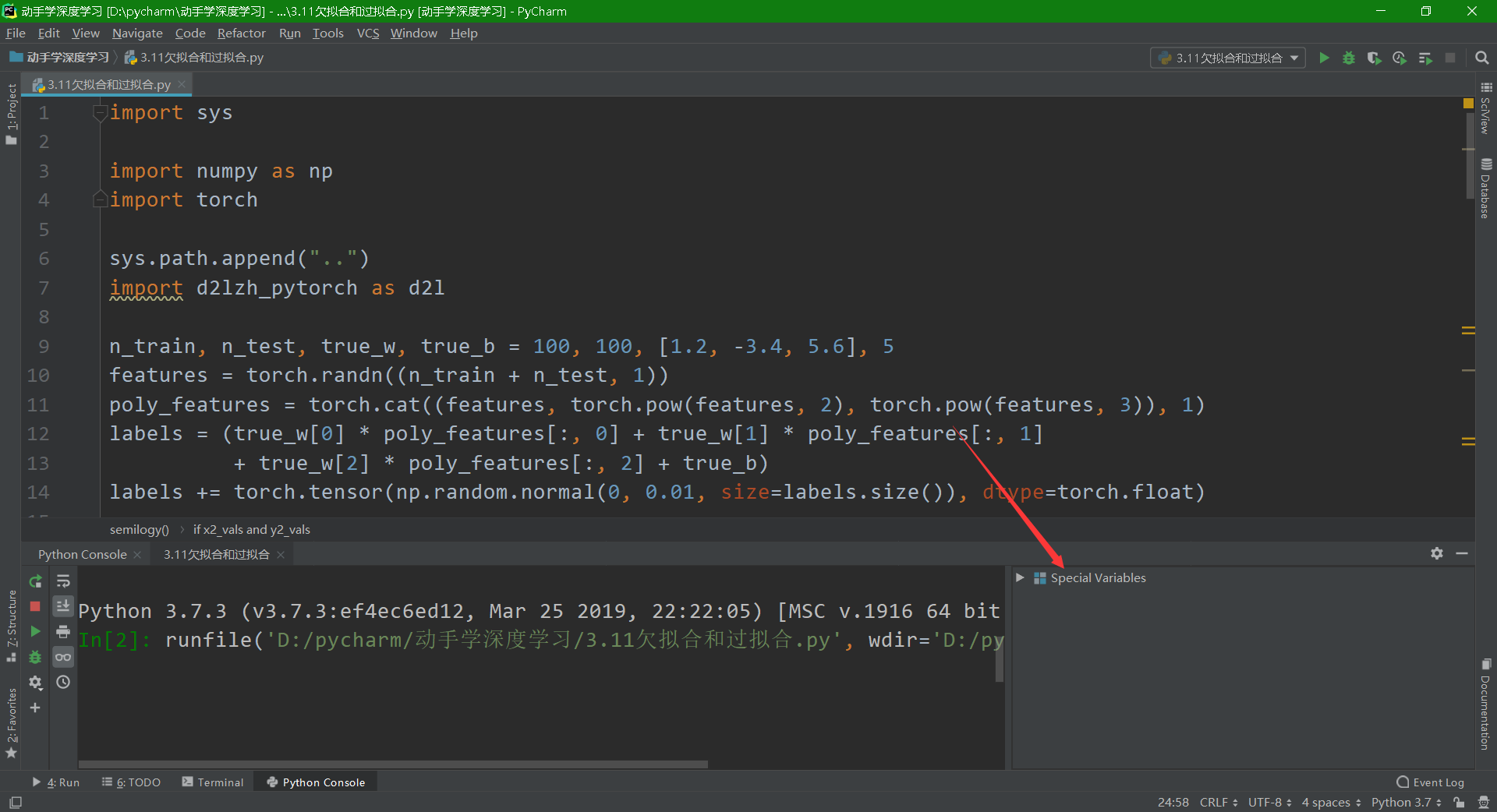Start debugging the current script
The width and height of the screenshot is (1497, 812).
click(1349, 58)
